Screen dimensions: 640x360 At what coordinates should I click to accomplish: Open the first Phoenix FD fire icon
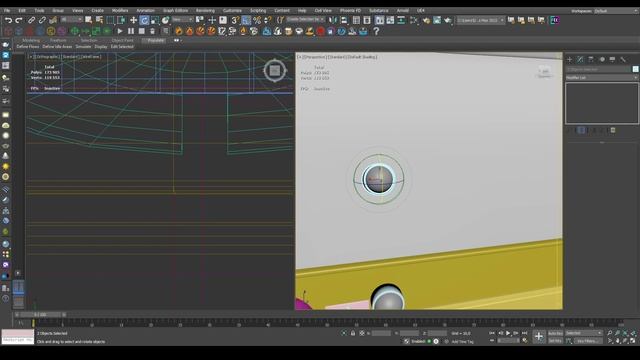pos(179,31)
